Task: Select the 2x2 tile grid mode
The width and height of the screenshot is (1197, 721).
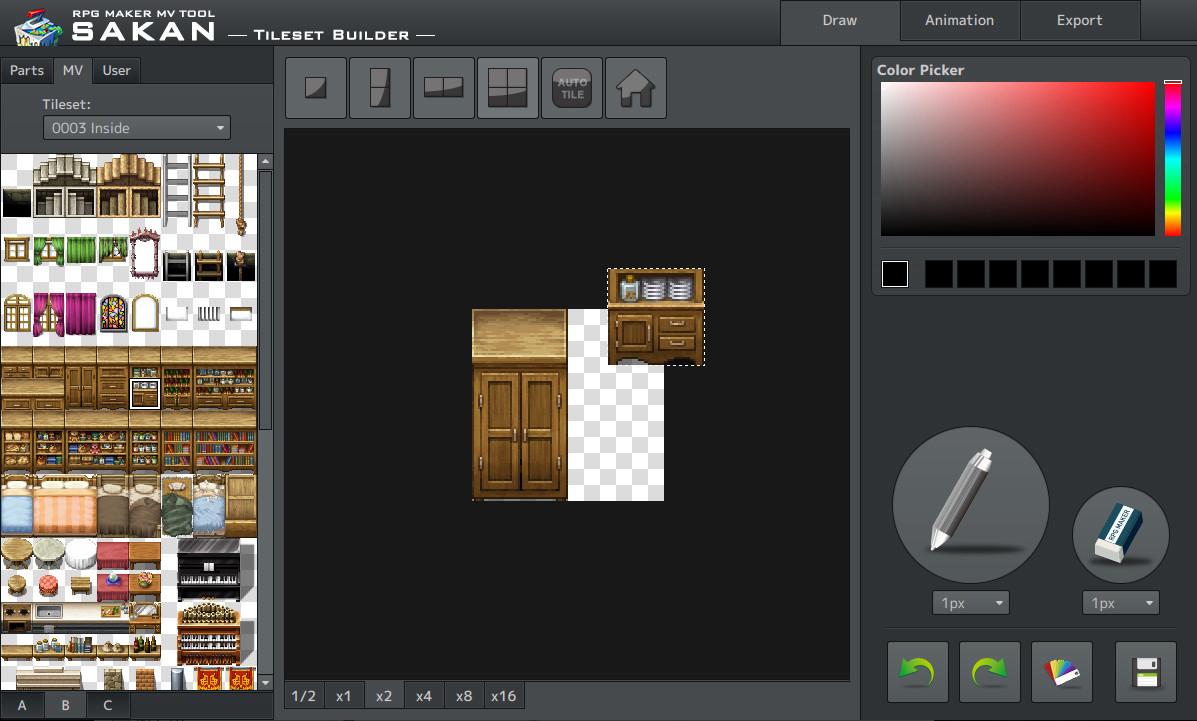Action: (507, 88)
